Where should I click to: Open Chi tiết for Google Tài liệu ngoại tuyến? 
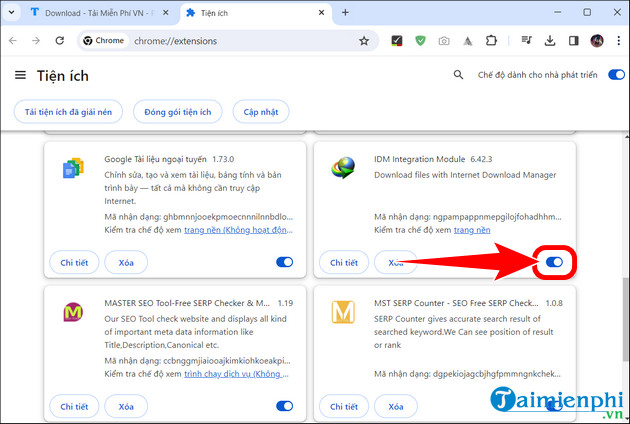74,262
